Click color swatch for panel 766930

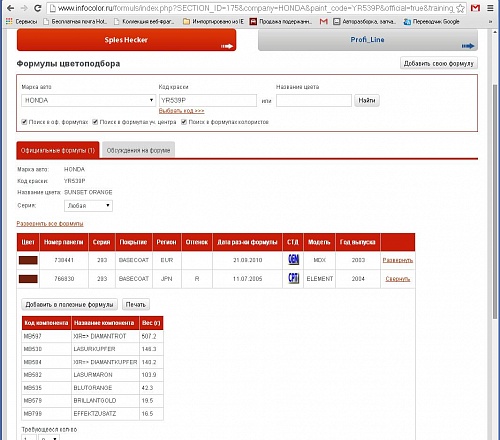tap(28, 279)
